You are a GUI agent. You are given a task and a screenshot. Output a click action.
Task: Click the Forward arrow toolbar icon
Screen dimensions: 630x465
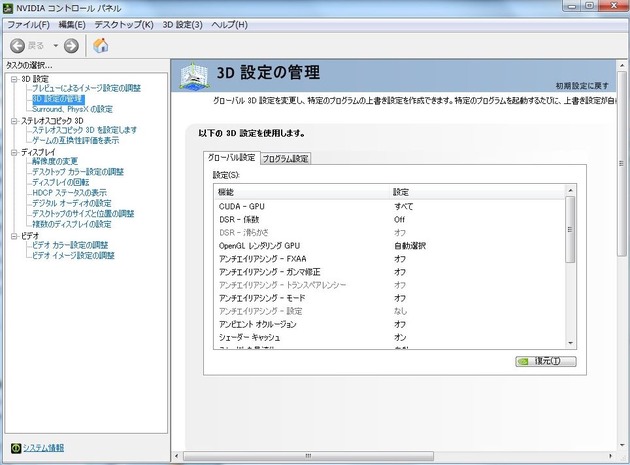coord(71,46)
